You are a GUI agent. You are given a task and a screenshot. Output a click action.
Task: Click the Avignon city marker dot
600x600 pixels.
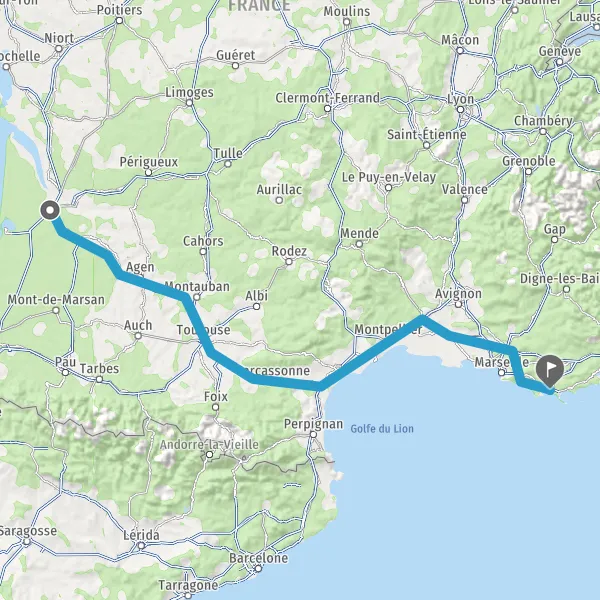coord(458,305)
